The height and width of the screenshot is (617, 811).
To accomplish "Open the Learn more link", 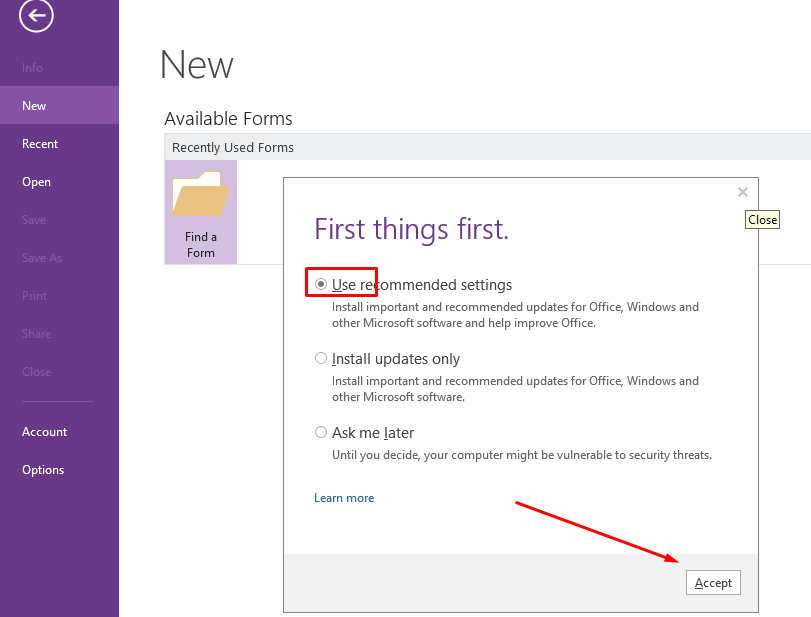I will pyautogui.click(x=344, y=498).
